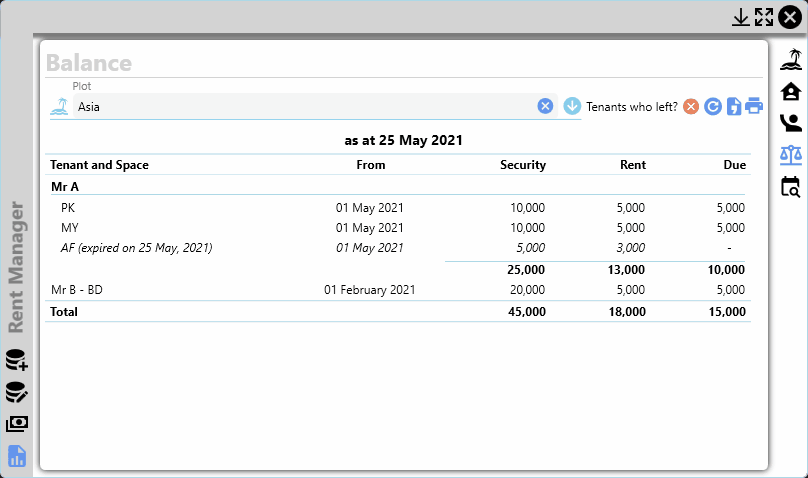
Task: Click the 45,000 total security value
Action: point(527,312)
